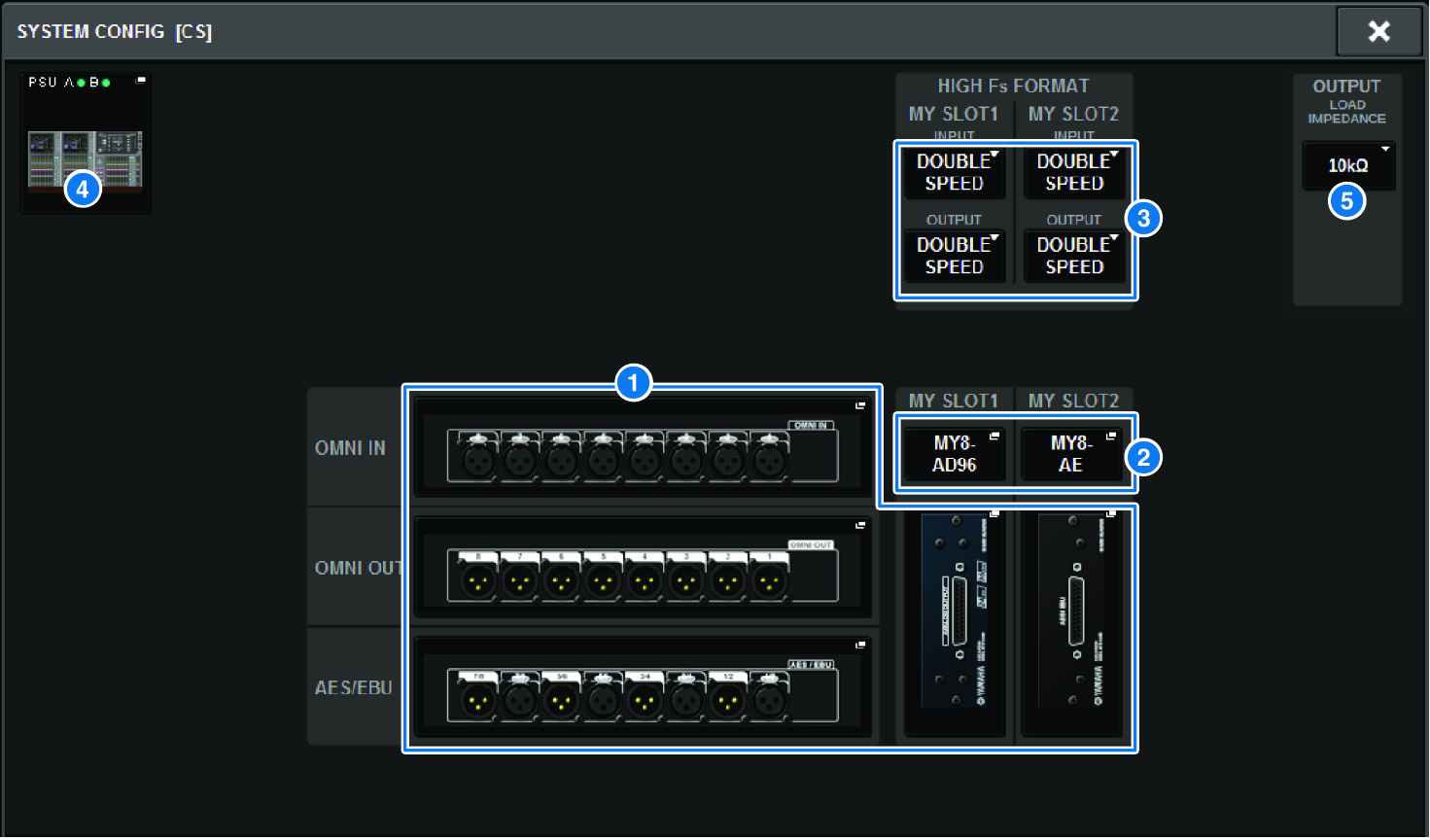Open MY SLOT1 OUTPUT DOUBLE SPEED dropdown
Image resolution: width=1430 pixels, height=840 pixels.
tap(954, 256)
